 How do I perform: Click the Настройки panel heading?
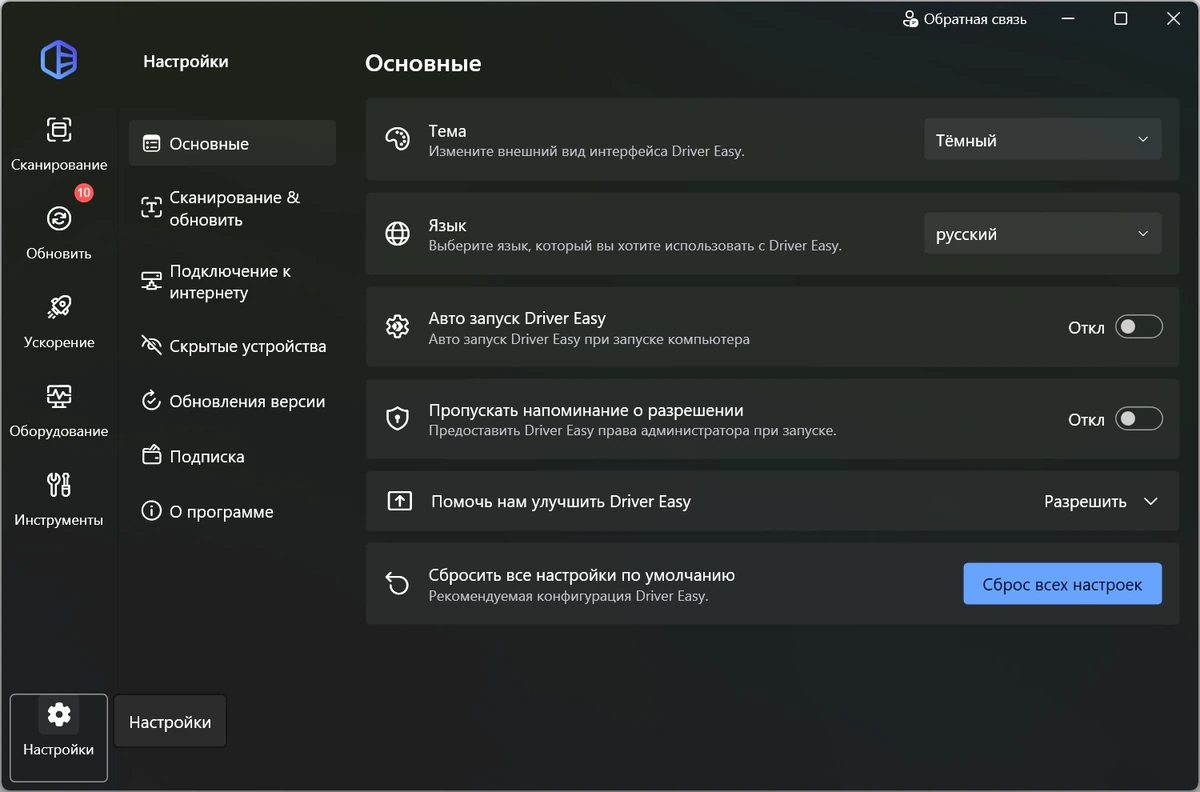pyautogui.click(x=186, y=62)
